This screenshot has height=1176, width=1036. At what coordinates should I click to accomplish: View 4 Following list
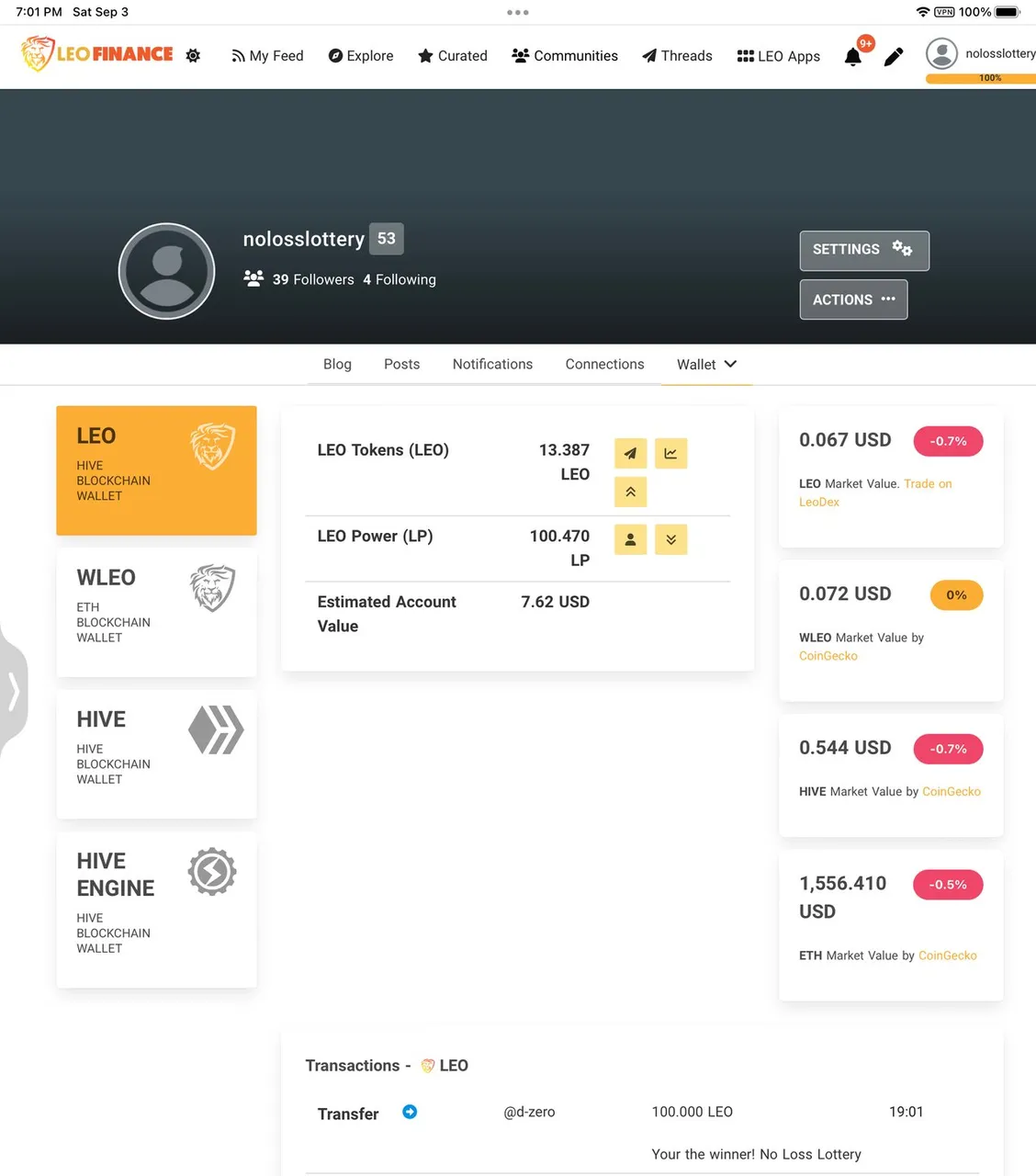(x=400, y=279)
